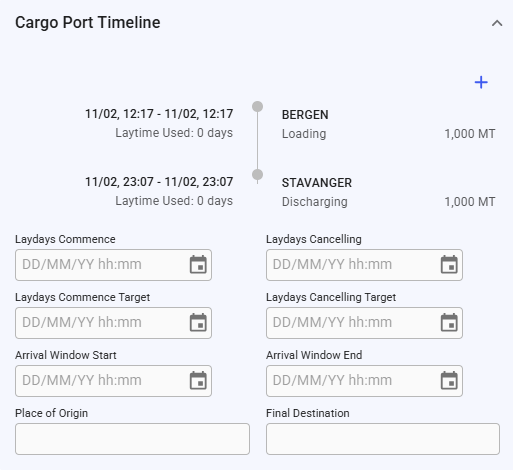Select the BERGEN port name

pyautogui.click(x=305, y=115)
